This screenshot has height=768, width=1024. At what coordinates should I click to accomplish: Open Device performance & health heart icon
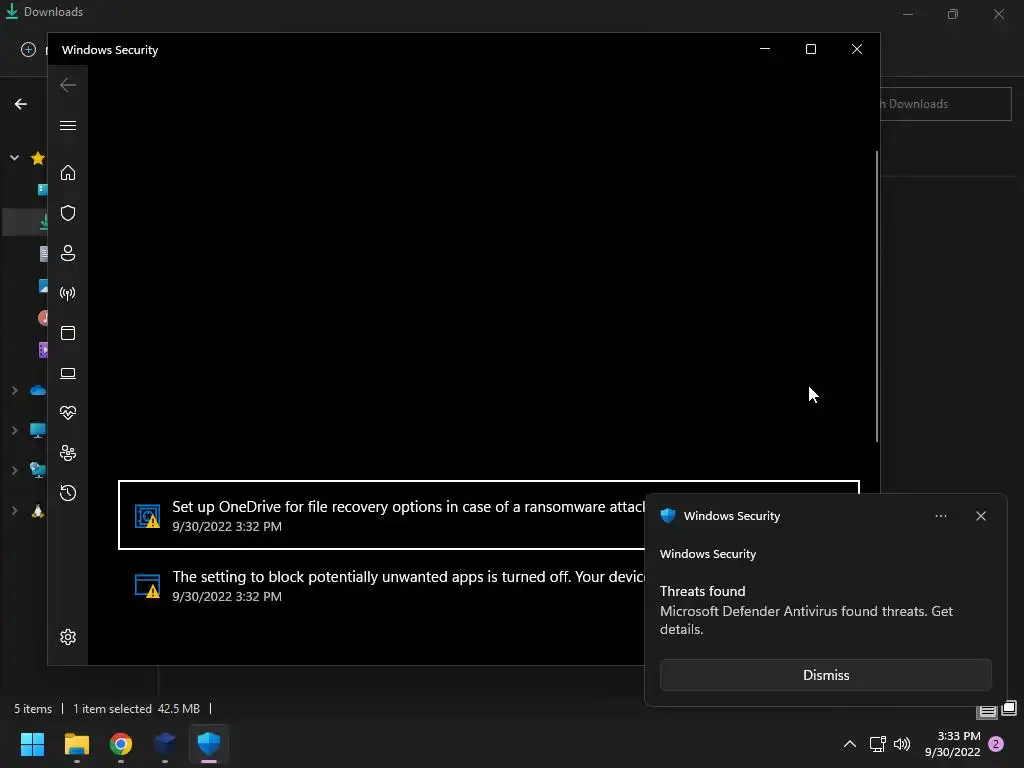click(x=68, y=413)
